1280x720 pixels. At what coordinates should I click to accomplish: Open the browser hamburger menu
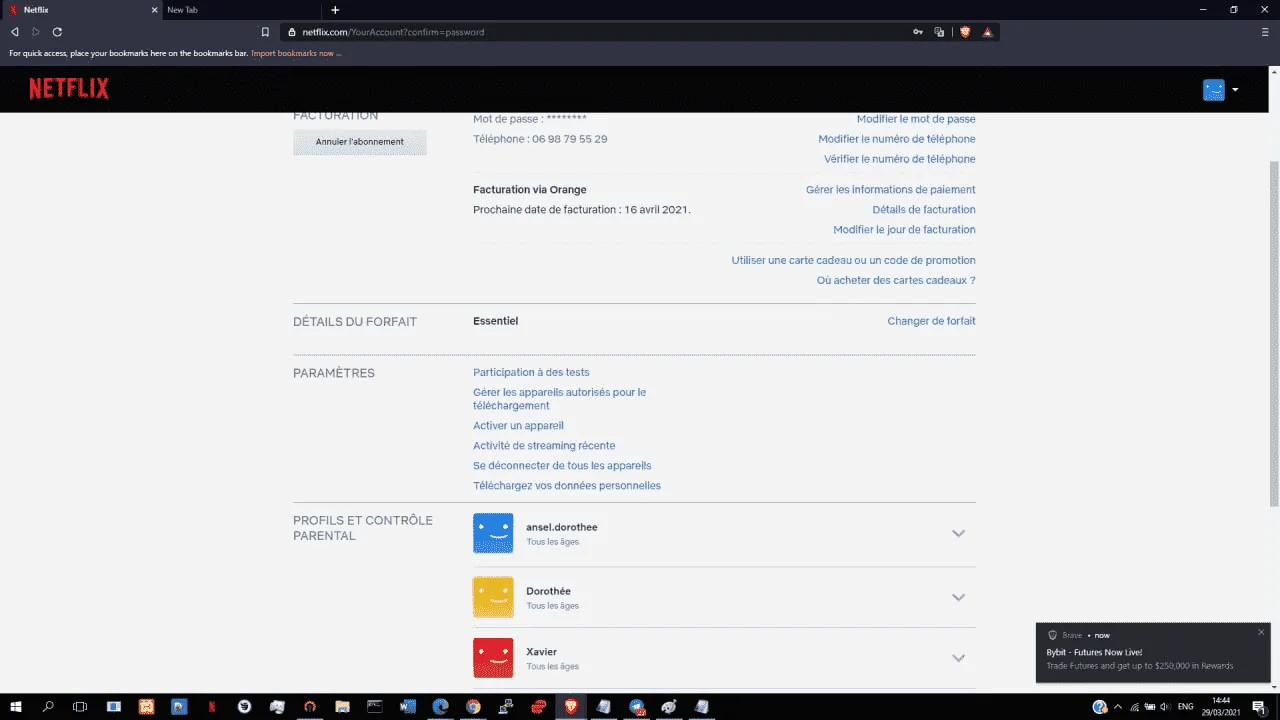1265,32
